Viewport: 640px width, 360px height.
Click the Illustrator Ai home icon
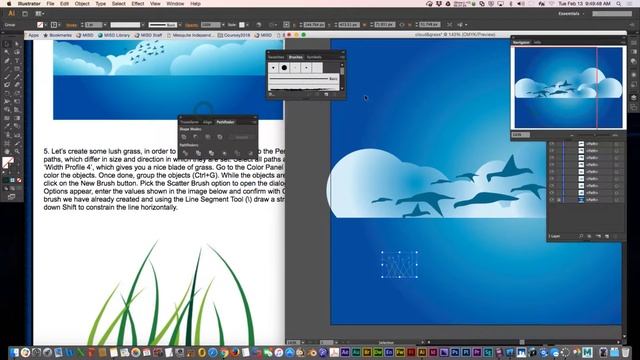[x=11, y=13]
